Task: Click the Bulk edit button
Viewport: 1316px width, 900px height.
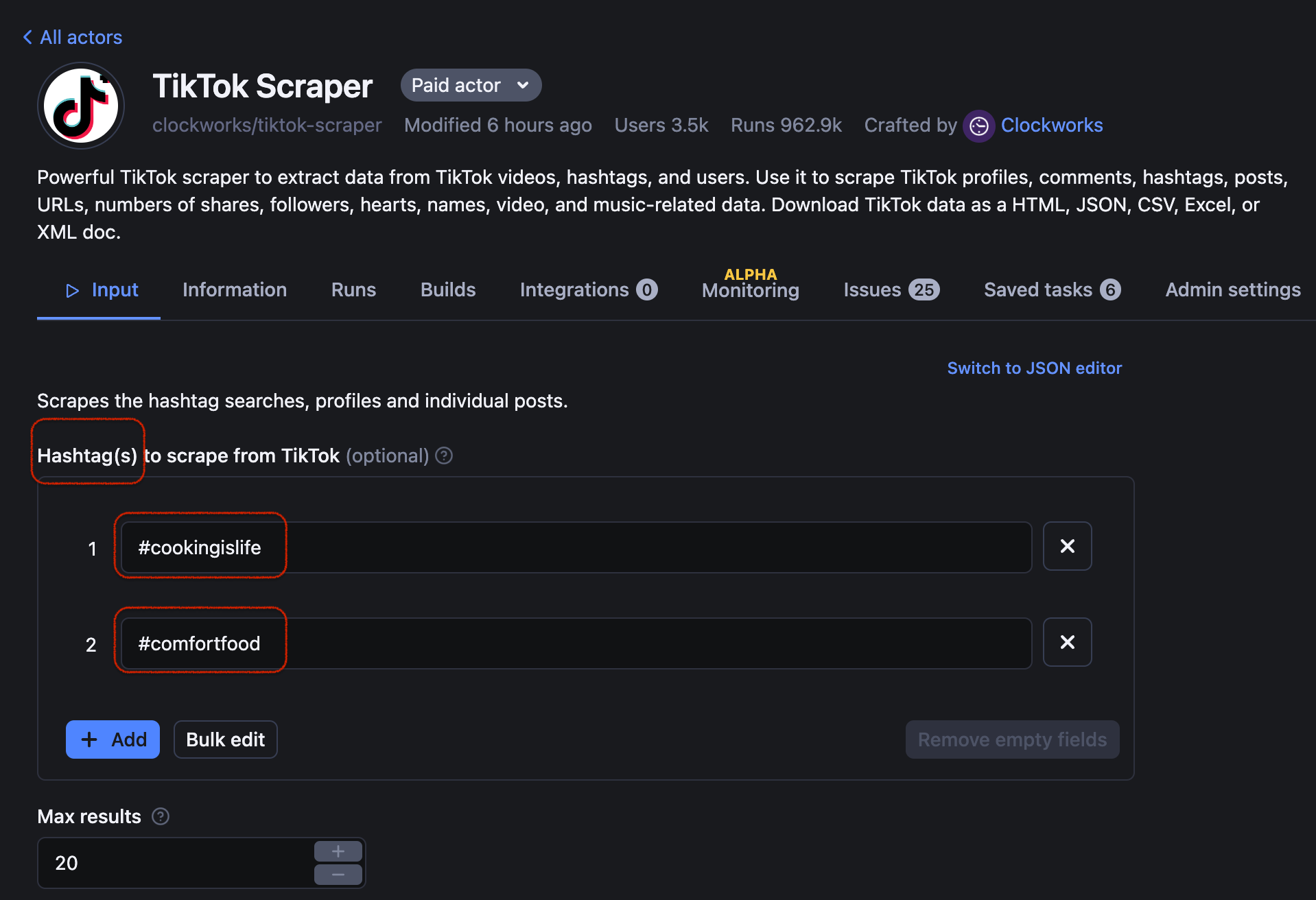Action: (x=225, y=739)
